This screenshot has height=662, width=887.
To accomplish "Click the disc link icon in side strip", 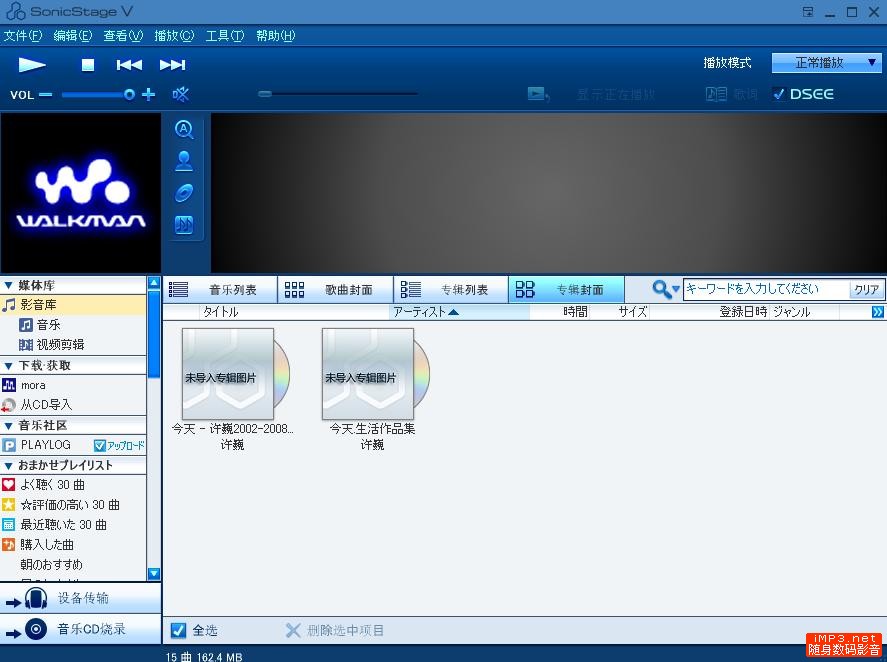I will pos(184,193).
